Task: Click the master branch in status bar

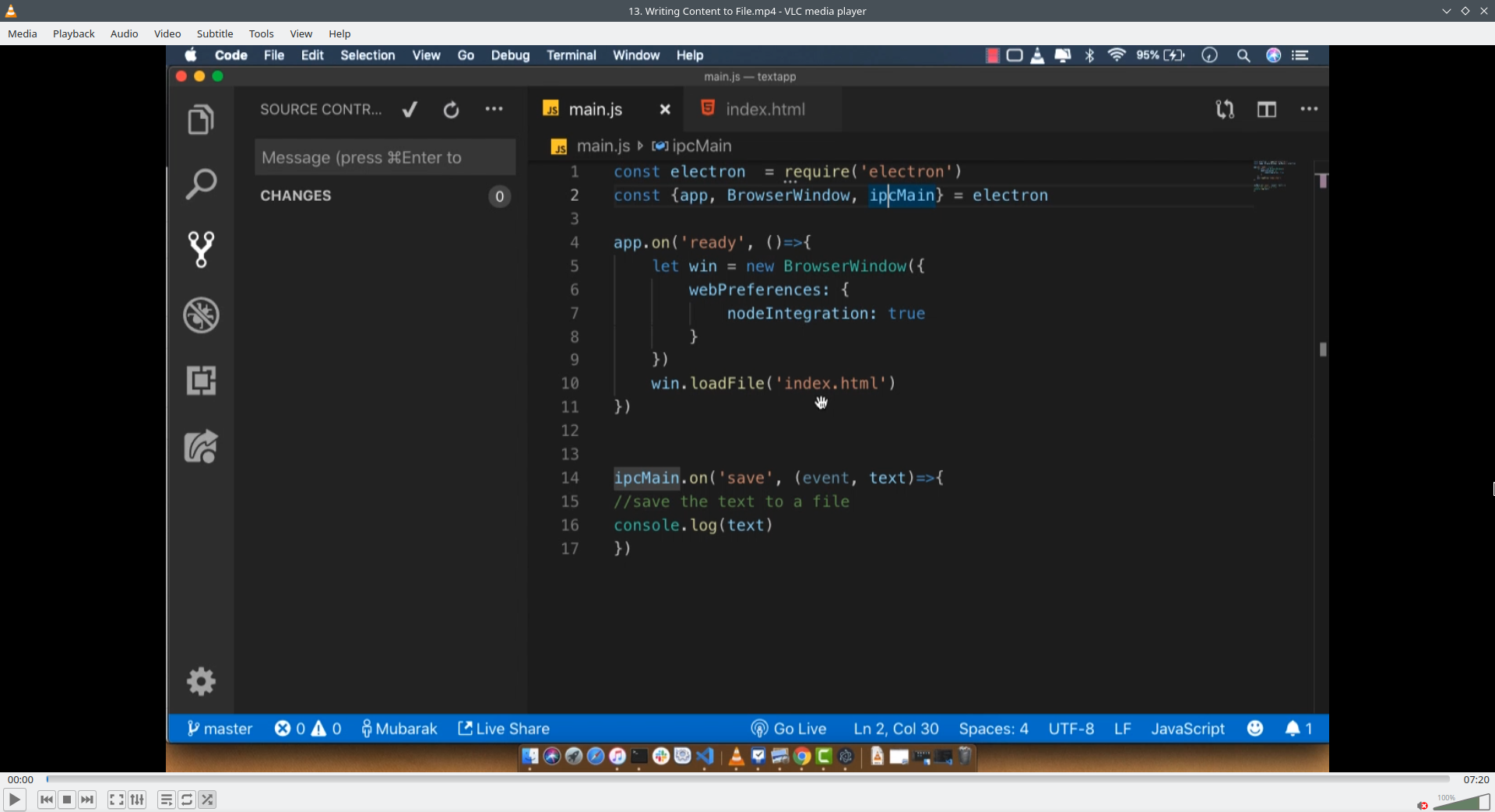Action: (220, 729)
